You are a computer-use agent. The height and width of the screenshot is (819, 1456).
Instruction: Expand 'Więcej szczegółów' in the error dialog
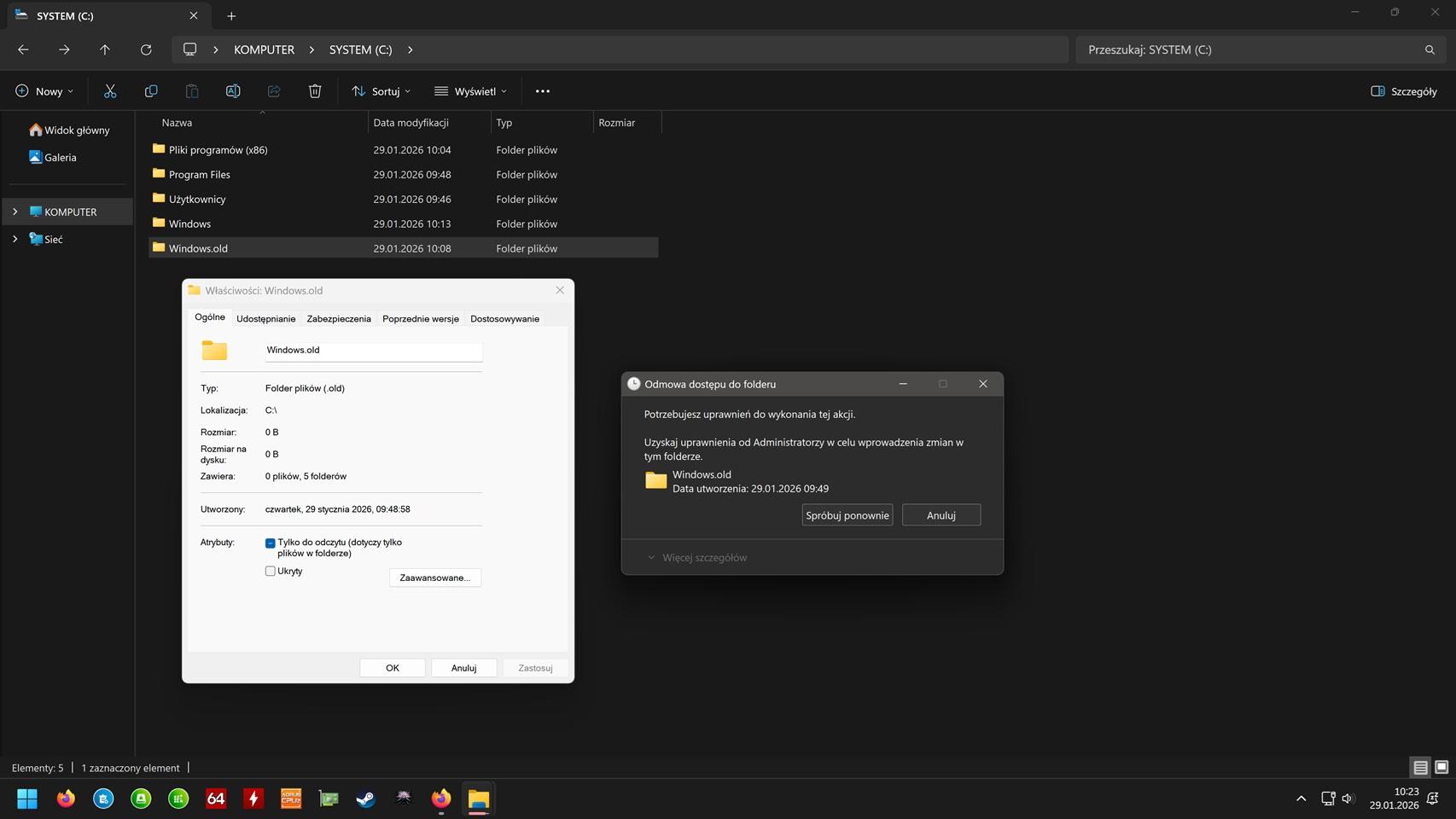click(697, 558)
